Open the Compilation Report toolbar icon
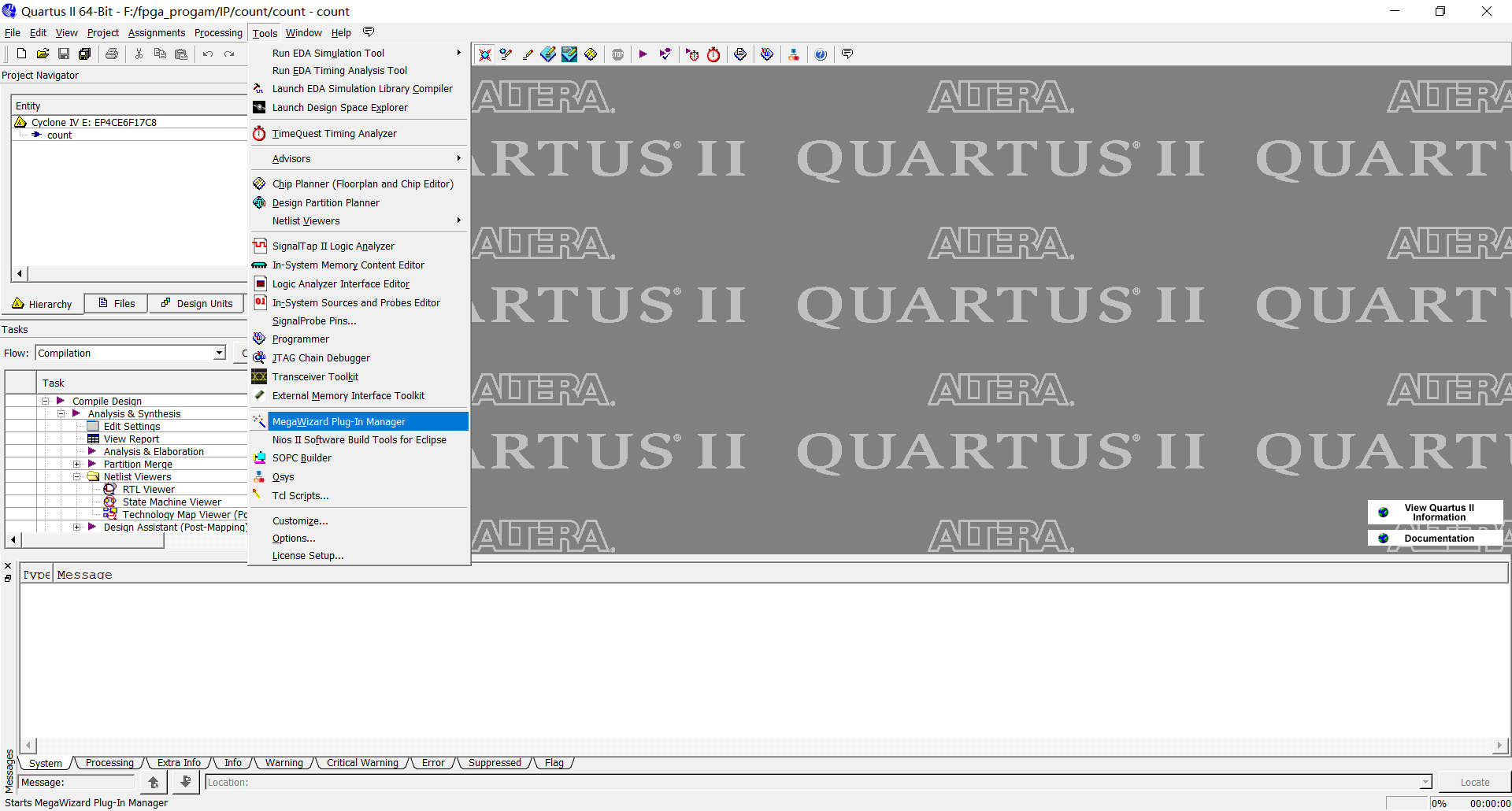1512x811 pixels. [x=740, y=54]
